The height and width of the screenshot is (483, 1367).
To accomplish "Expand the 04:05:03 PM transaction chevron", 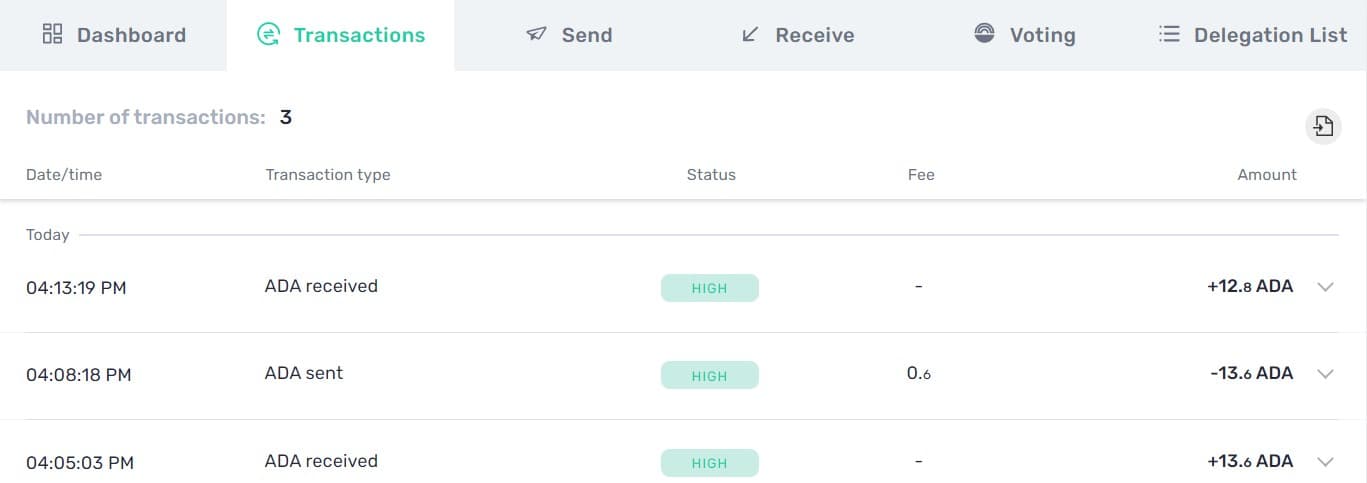I will click(x=1326, y=462).
